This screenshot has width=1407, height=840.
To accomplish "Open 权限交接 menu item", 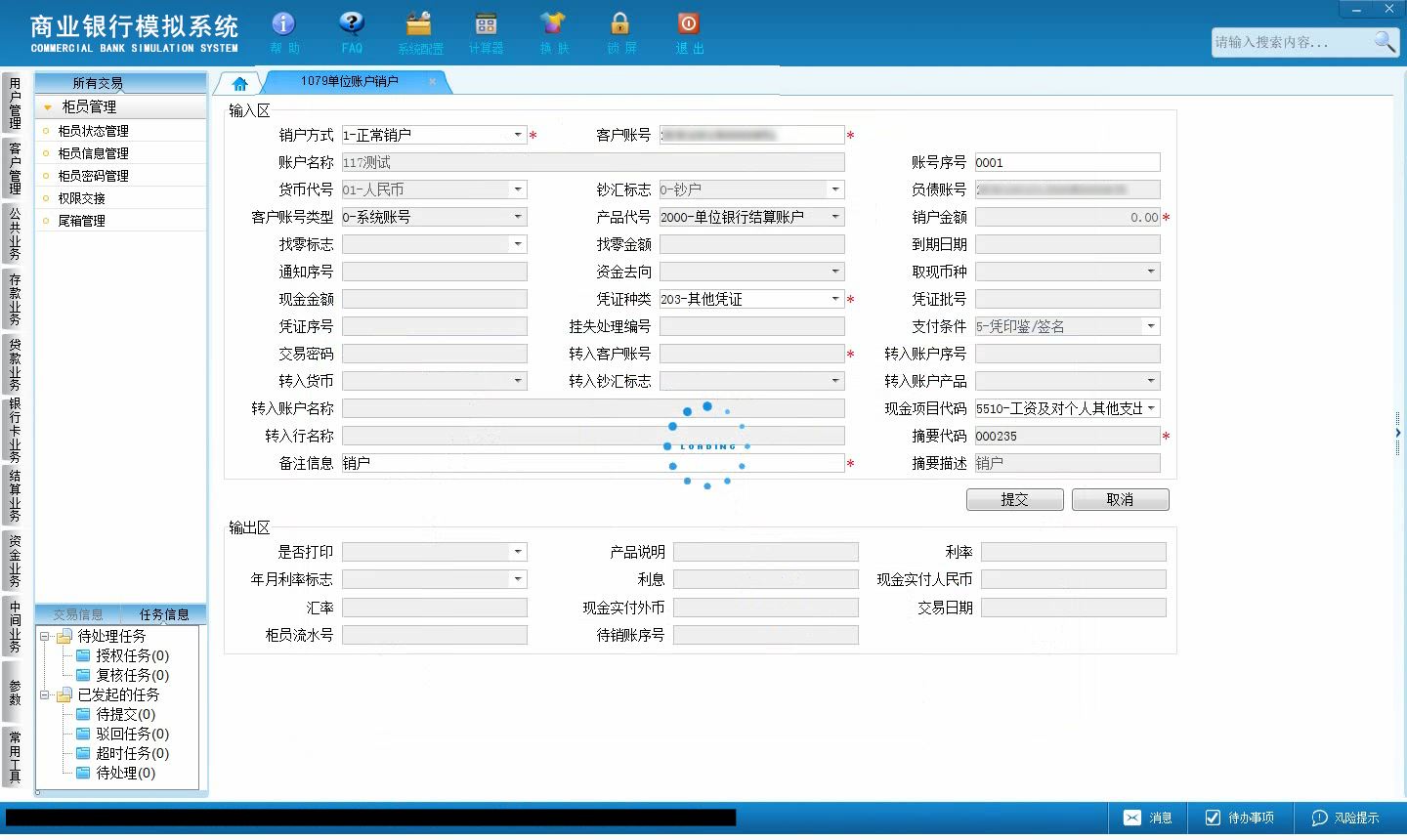I will coord(81,198).
